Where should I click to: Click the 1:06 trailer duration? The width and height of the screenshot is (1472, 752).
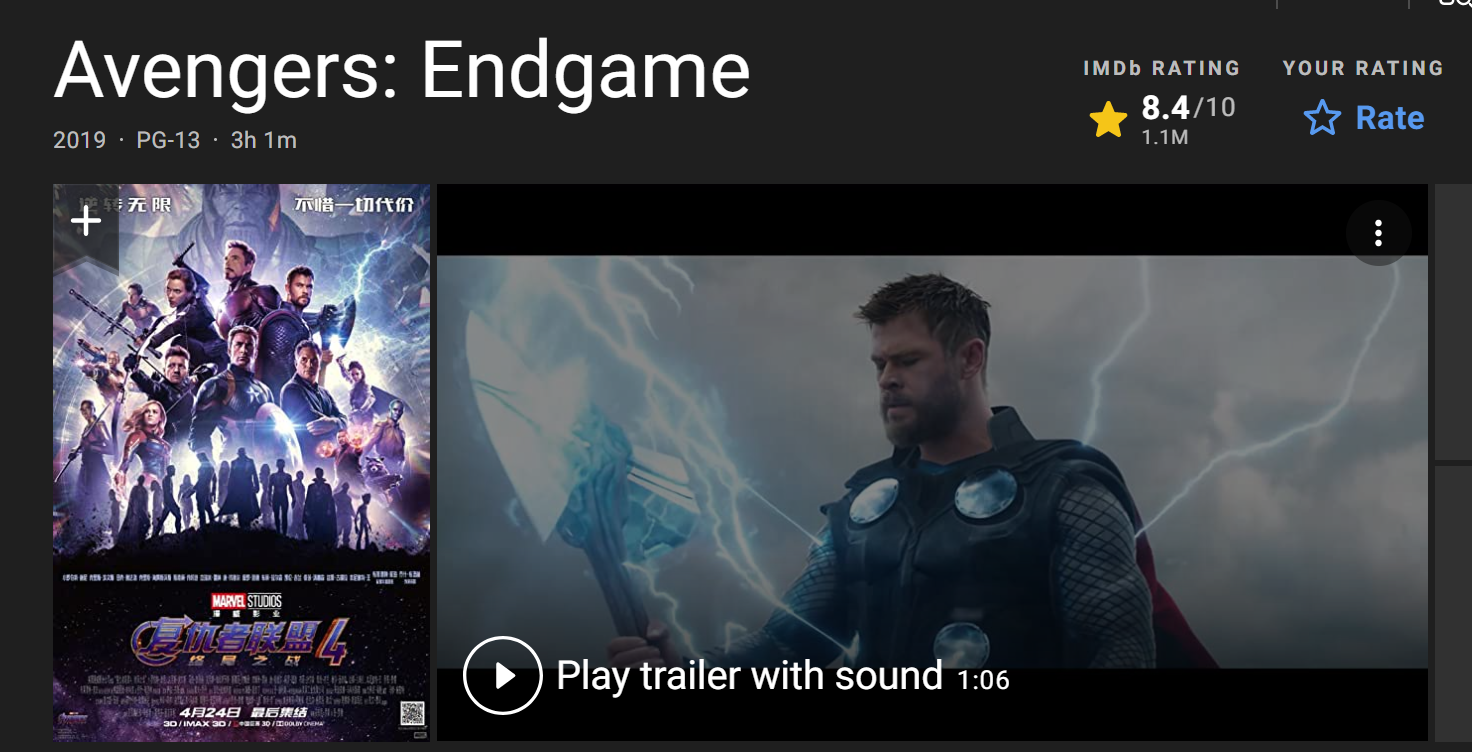pyautogui.click(x=983, y=681)
